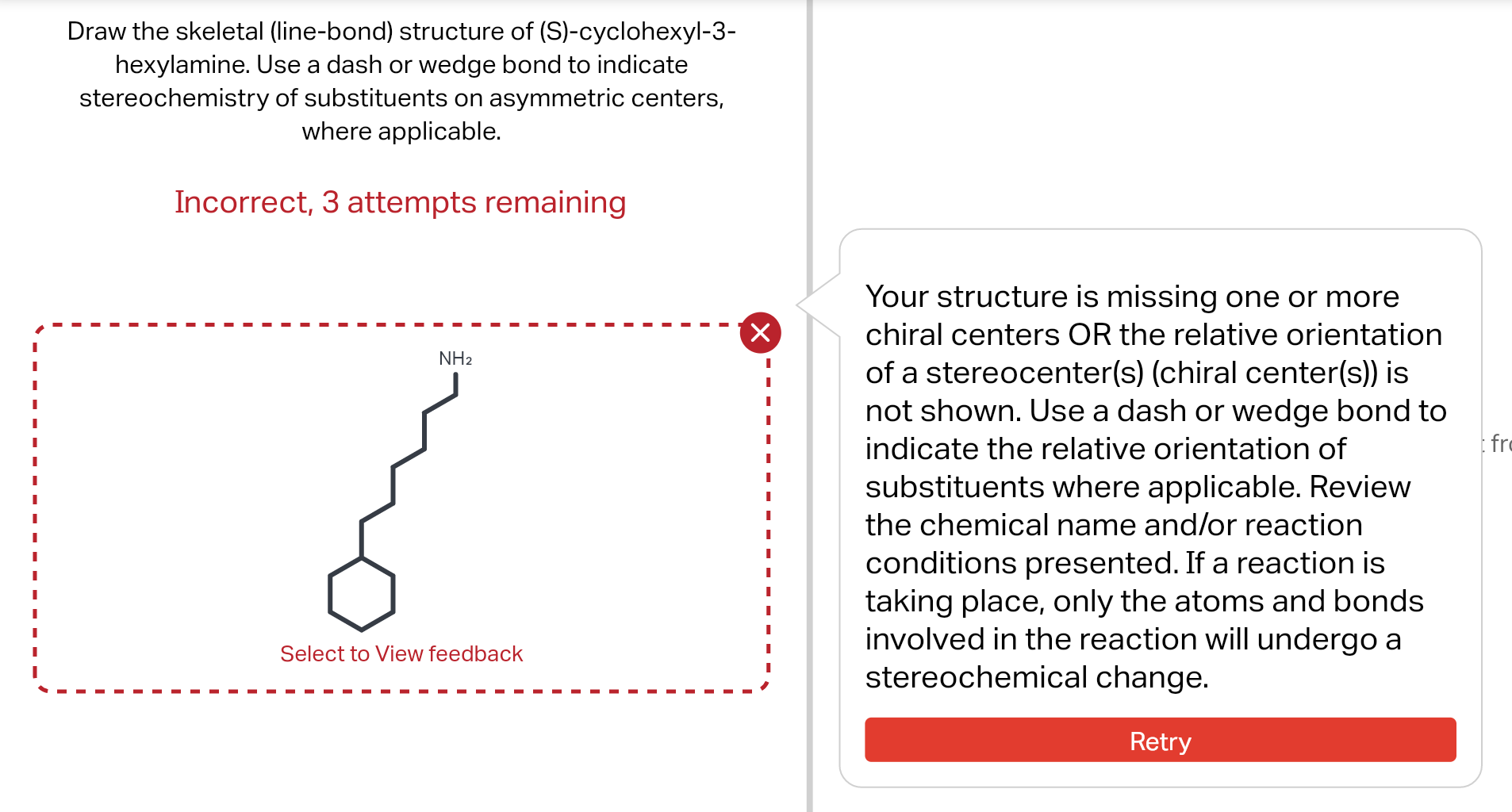Image resolution: width=1512 pixels, height=812 pixels.
Task: Open Select to View feedback link
Action: 401,653
